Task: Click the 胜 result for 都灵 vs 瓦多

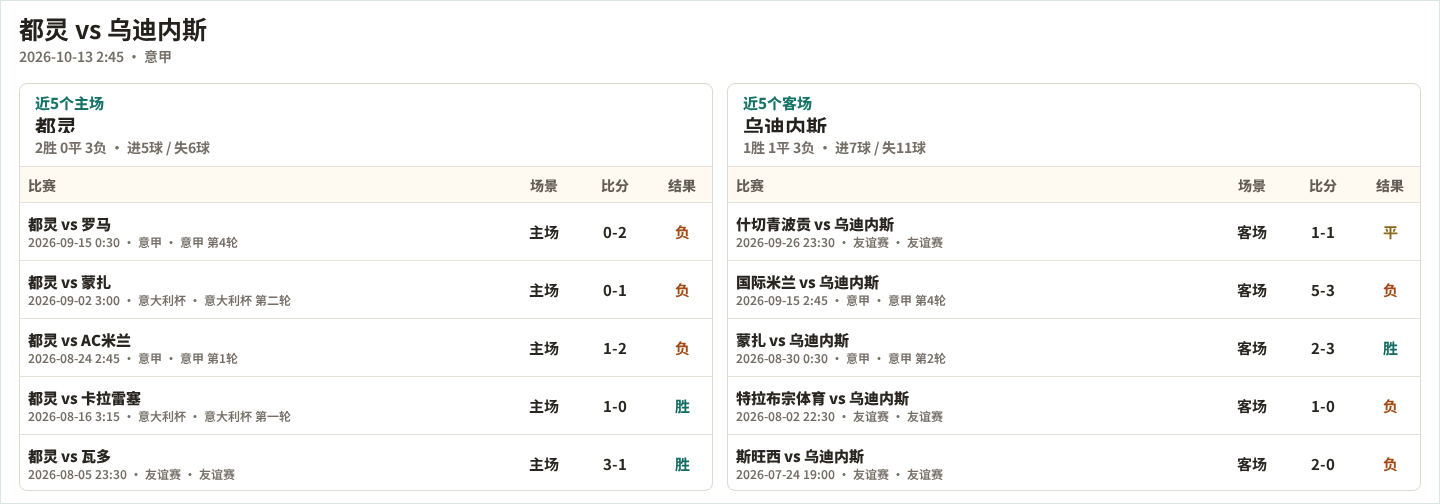Action: [x=682, y=464]
